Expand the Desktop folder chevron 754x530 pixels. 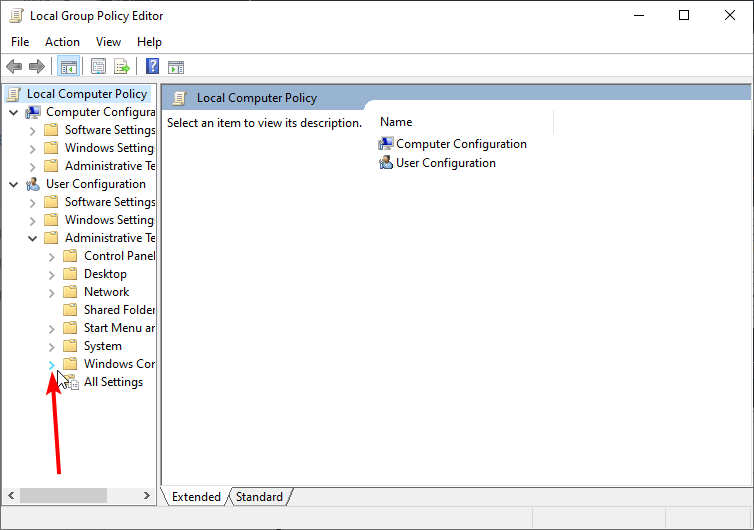(51, 275)
